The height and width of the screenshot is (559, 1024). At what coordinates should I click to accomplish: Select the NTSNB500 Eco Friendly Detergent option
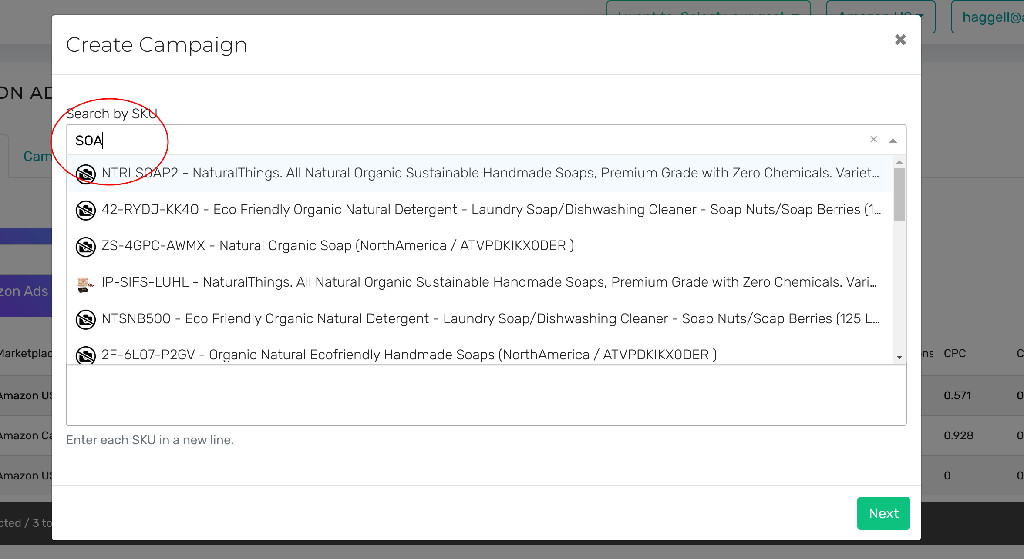(480, 319)
